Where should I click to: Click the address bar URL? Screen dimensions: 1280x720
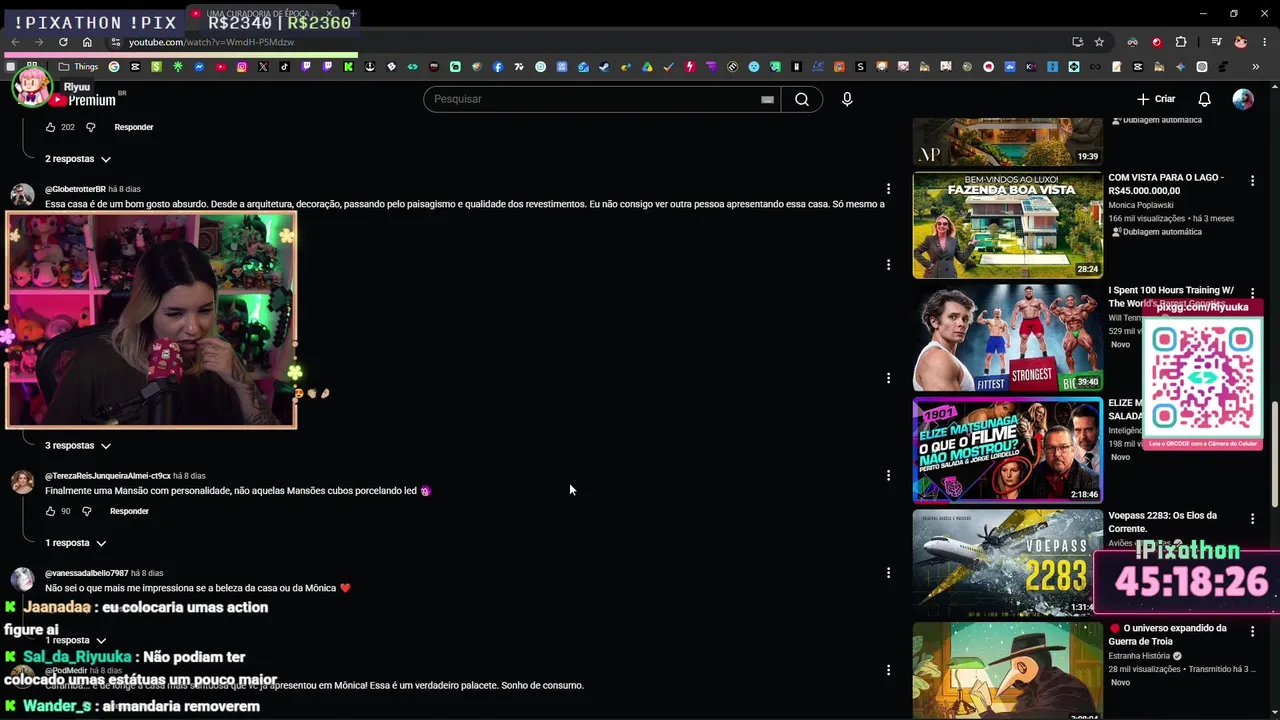tap(211, 42)
